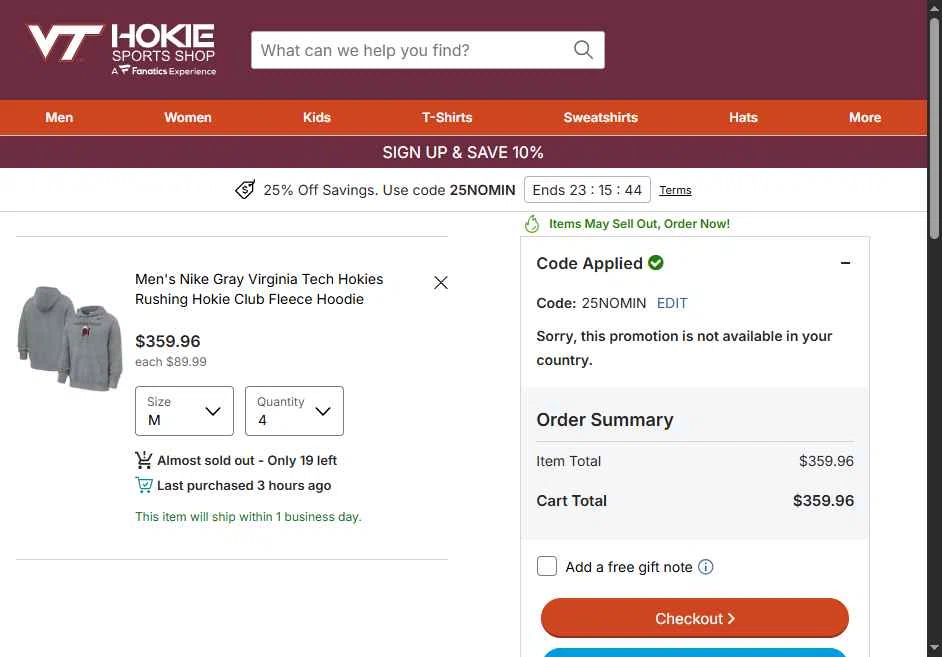This screenshot has width=942, height=657.
Task: Open the More menu item
Action: [x=865, y=118]
